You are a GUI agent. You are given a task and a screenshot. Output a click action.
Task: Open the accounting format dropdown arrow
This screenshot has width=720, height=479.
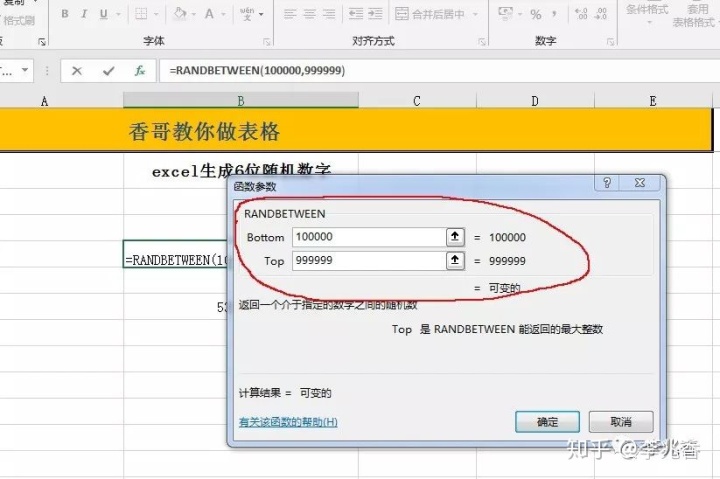point(520,15)
